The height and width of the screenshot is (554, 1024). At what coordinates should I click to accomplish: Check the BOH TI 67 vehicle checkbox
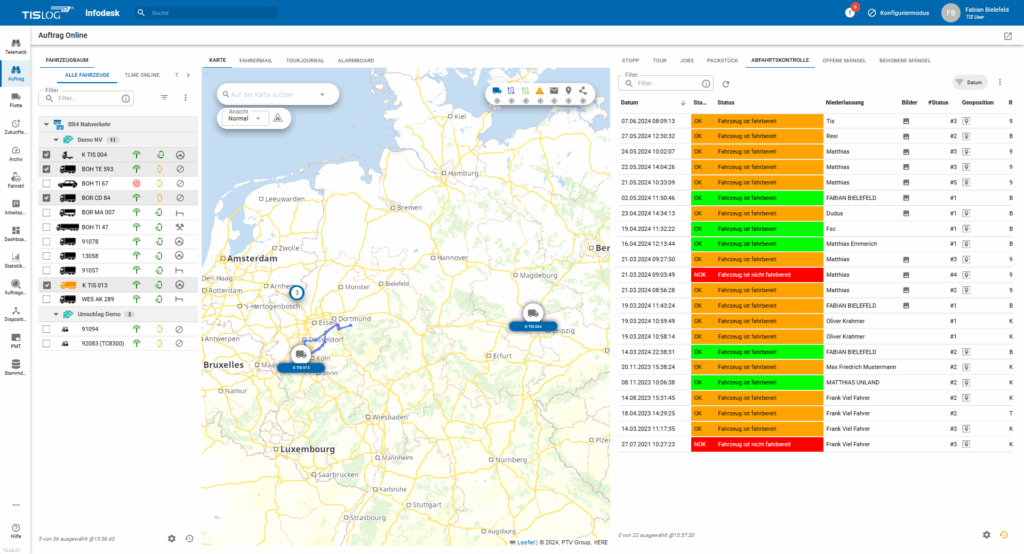coord(47,184)
